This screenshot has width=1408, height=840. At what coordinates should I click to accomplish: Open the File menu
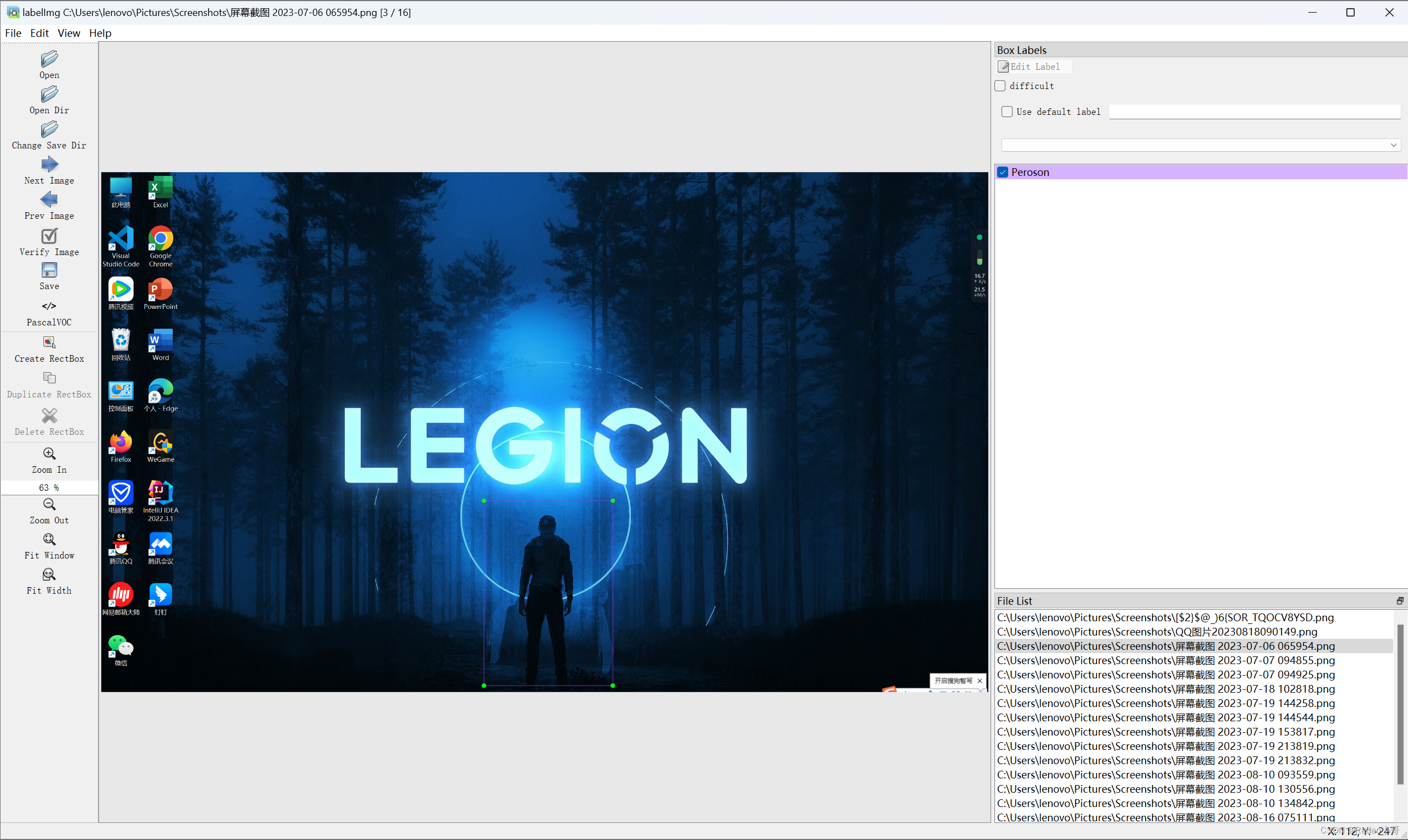(13, 33)
